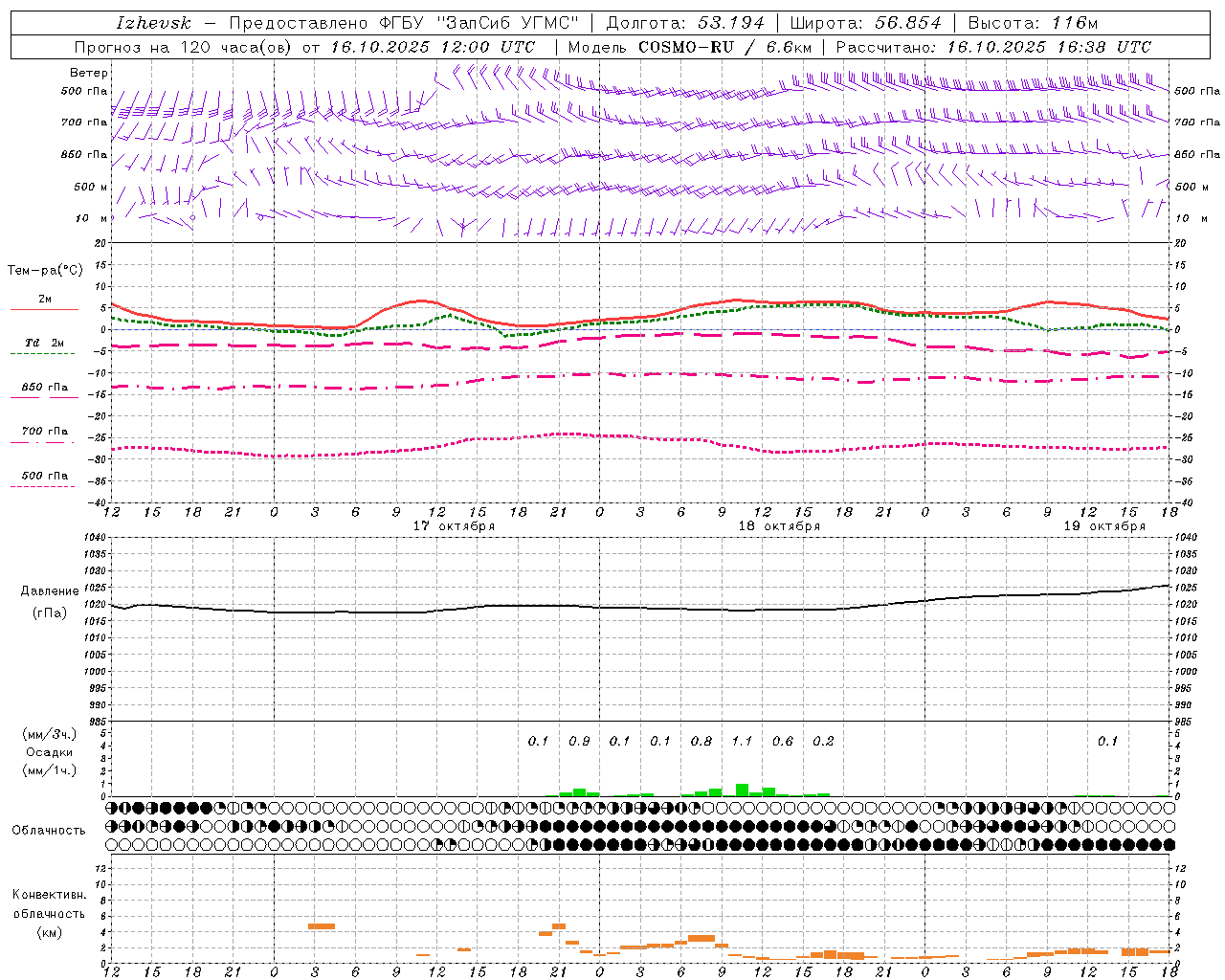This screenshot has height=980, width=1225.
Task: Click the 'Td 2м' dew point legend entry
Action: coord(45,343)
